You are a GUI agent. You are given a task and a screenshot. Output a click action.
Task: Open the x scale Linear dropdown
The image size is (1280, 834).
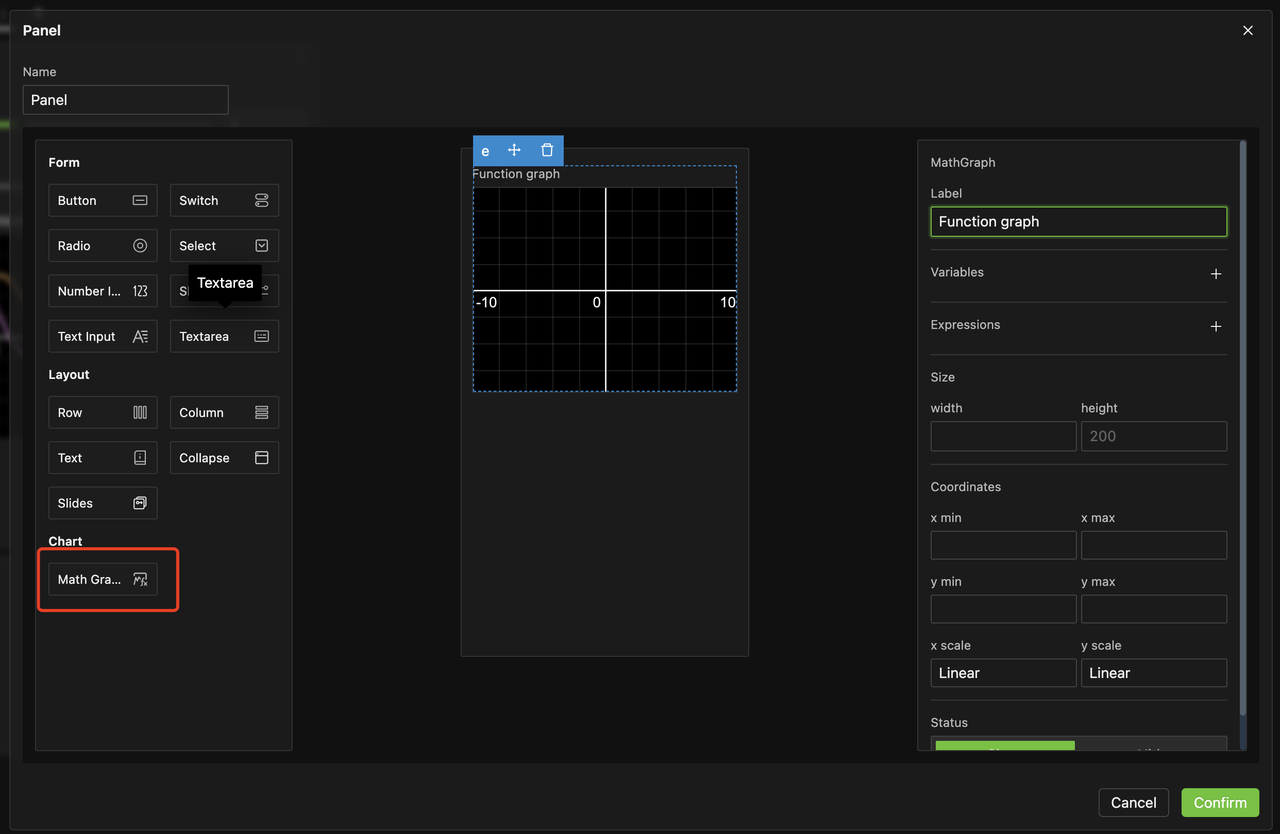(1003, 673)
